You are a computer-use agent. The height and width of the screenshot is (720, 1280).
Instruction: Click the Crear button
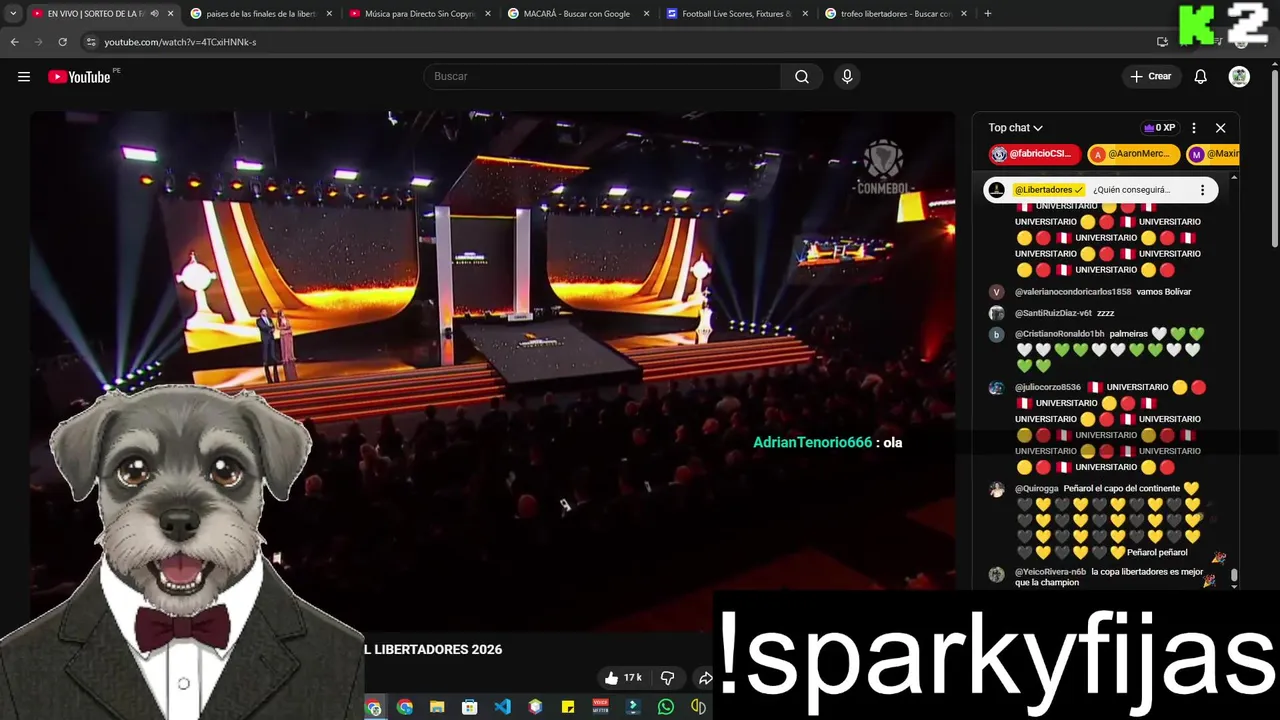pyautogui.click(x=1151, y=77)
